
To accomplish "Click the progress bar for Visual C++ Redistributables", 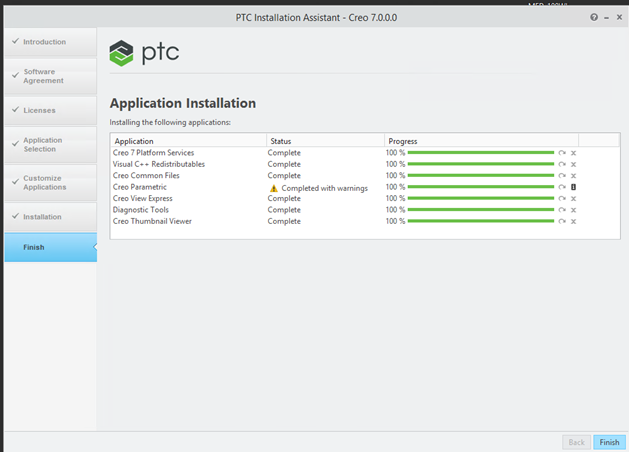I will pos(481,164).
